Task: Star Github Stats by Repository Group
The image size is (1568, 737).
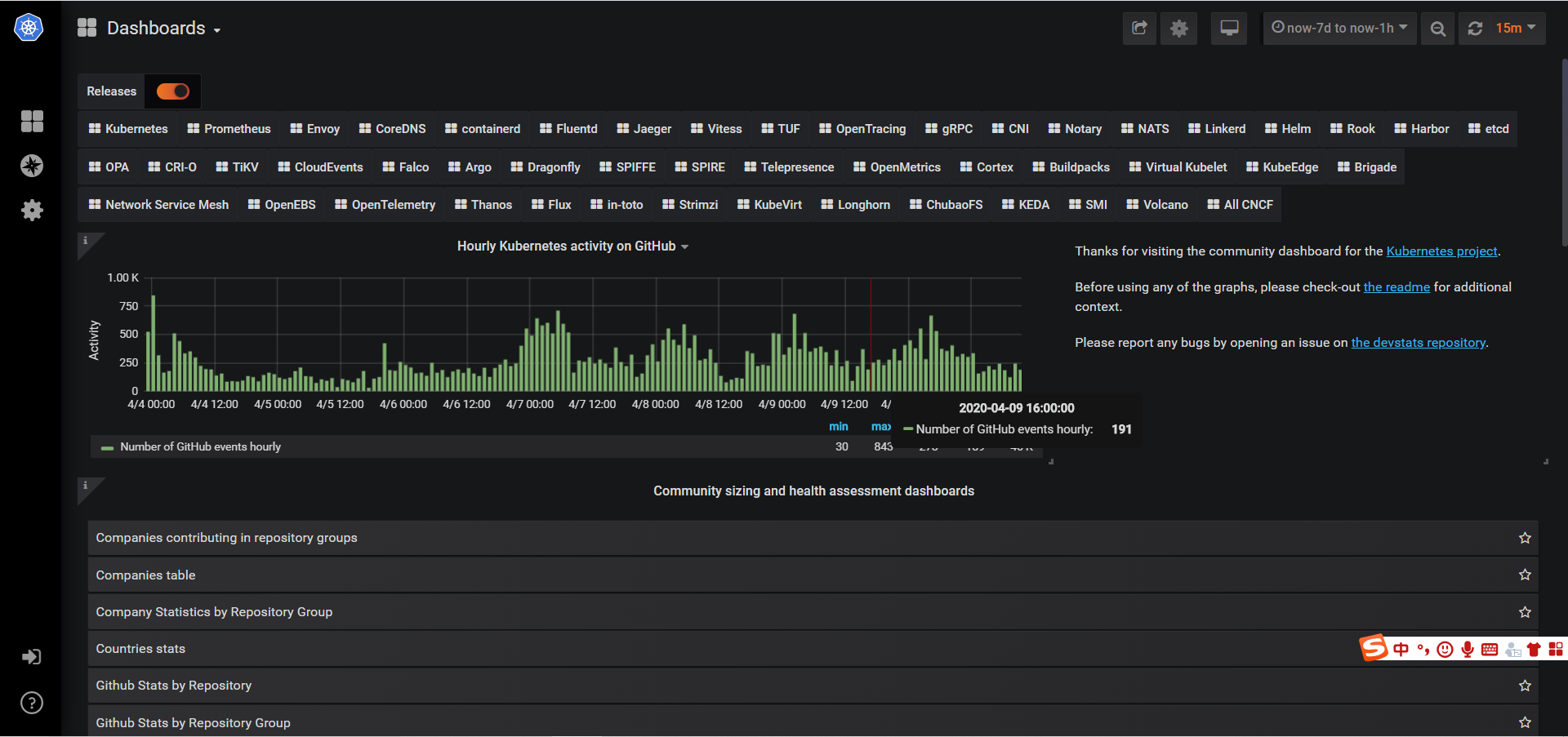Action: coord(1525,722)
